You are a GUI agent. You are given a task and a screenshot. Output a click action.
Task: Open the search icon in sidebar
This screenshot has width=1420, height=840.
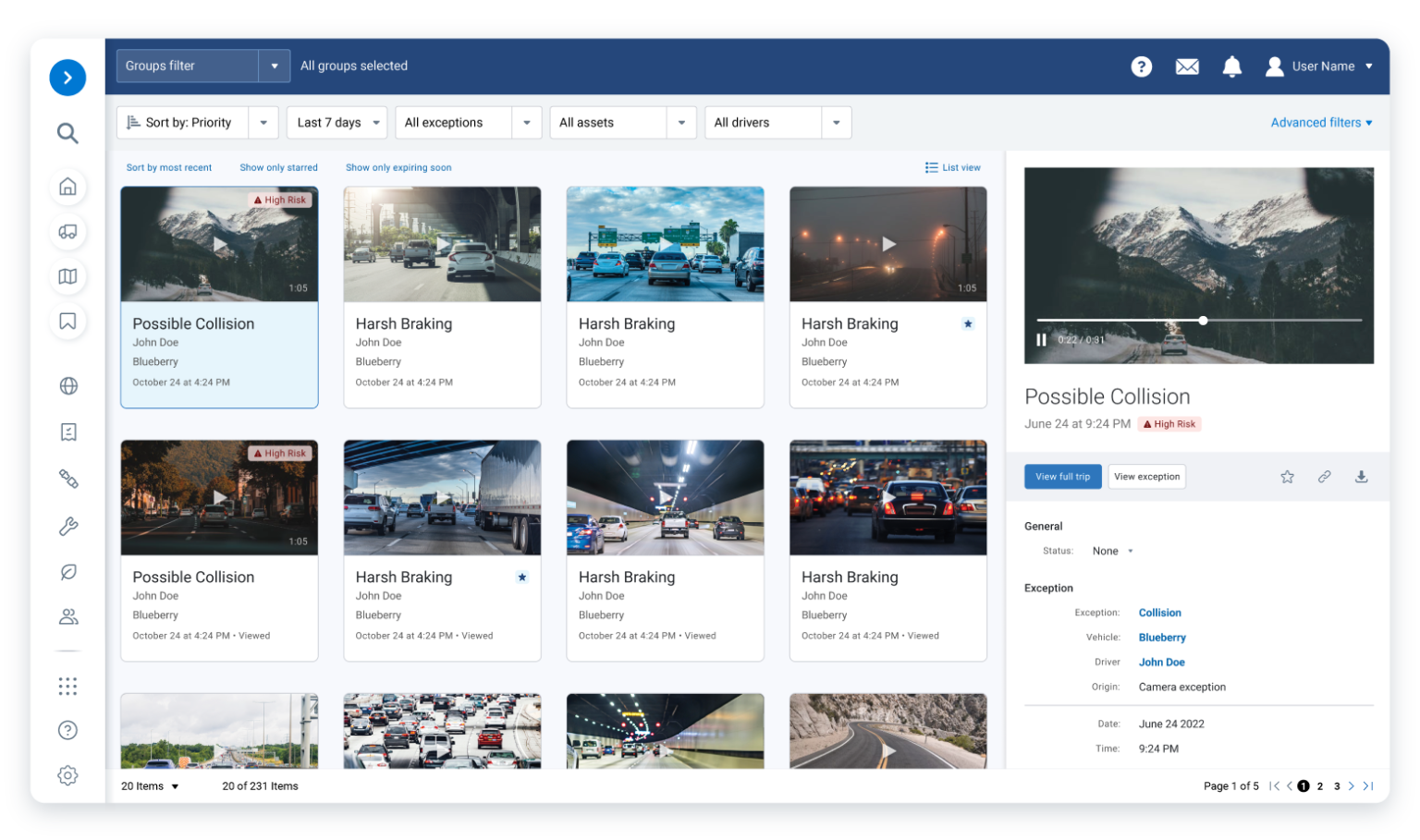coord(67,133)
